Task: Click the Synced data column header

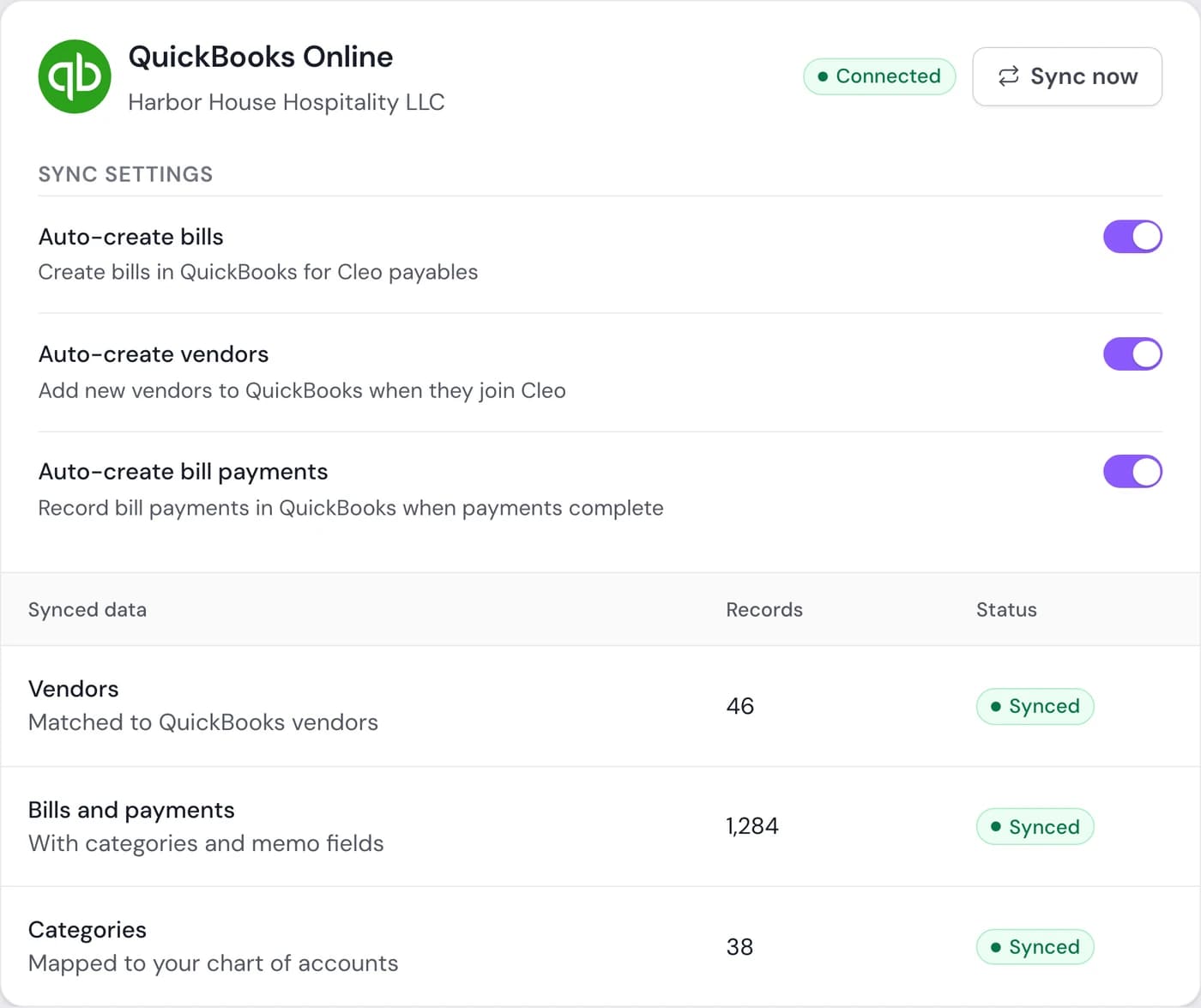Action: (x=88, y=610)
